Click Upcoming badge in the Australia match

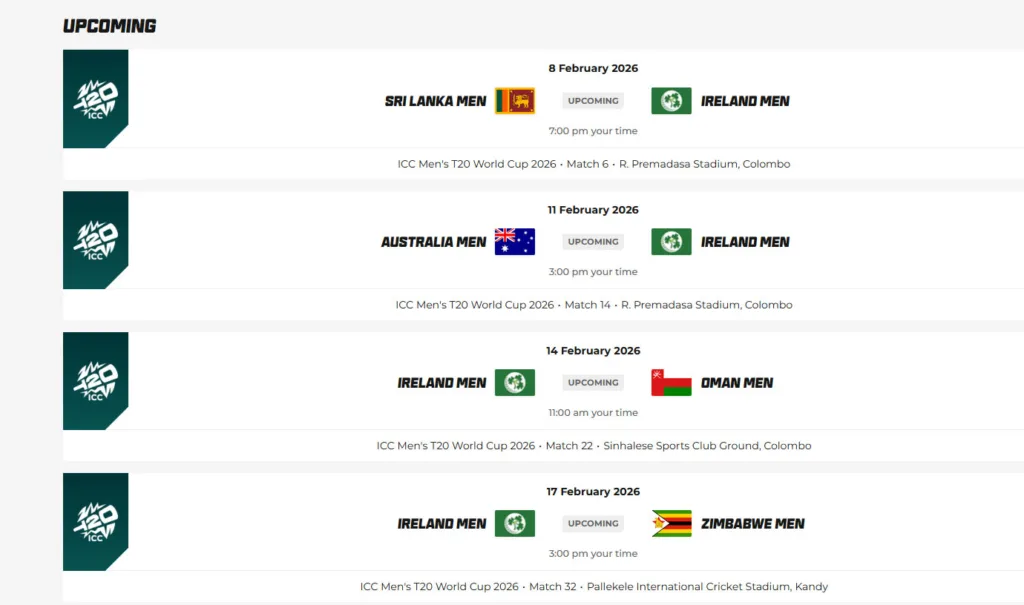593,242
